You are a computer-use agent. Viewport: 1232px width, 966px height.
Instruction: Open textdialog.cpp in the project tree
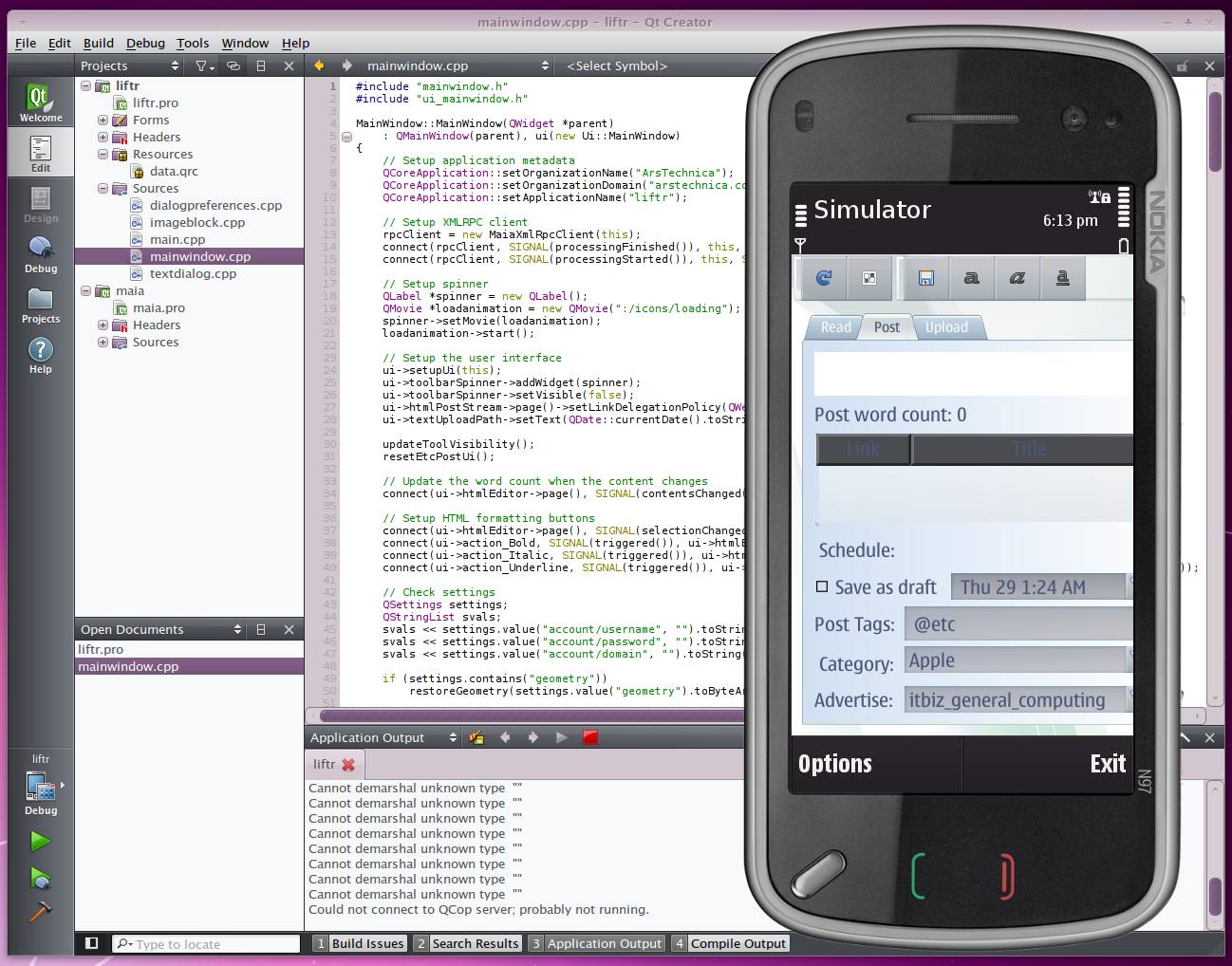[193, 273]
